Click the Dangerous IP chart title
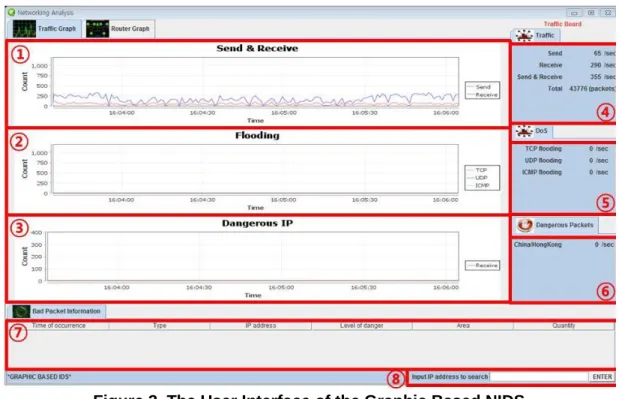Viewport: 619px width, 399px height. pyautogui.click(x=257, y=223)
